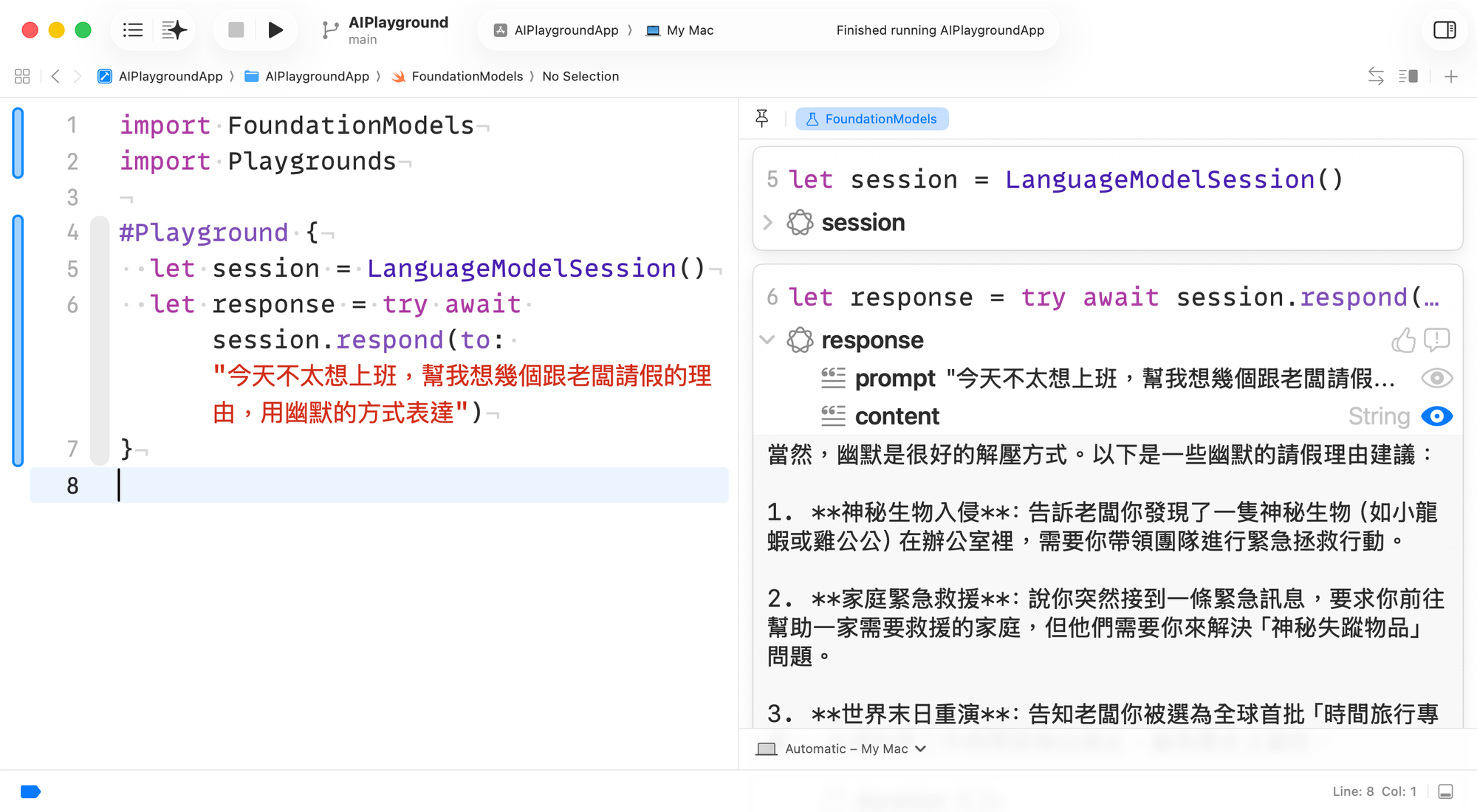Expand the session result disclosure
Screen dimensions: 1477x812
tap(768, 222)
